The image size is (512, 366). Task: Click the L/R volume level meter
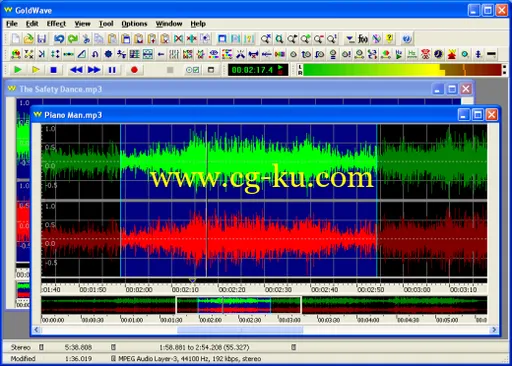(402, 70)
